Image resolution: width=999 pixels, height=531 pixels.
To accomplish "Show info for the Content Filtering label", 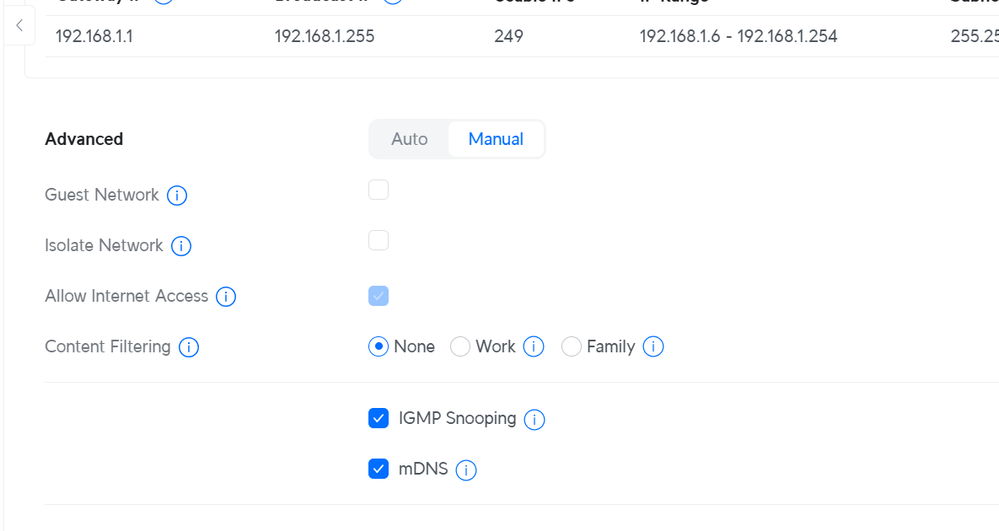I will coord(188,347).
